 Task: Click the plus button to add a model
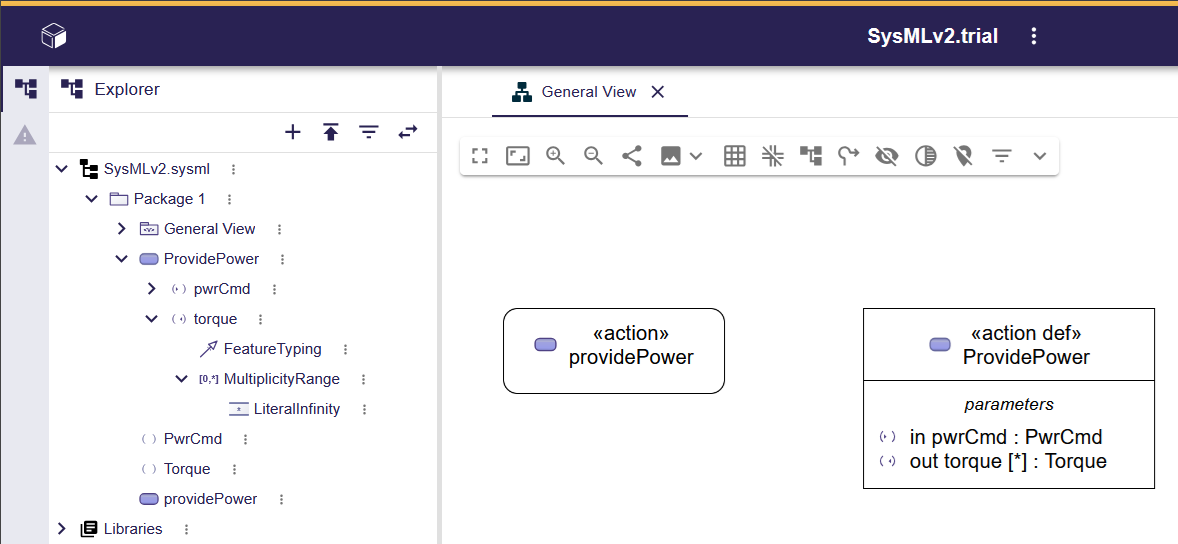(x=293, y=132)
